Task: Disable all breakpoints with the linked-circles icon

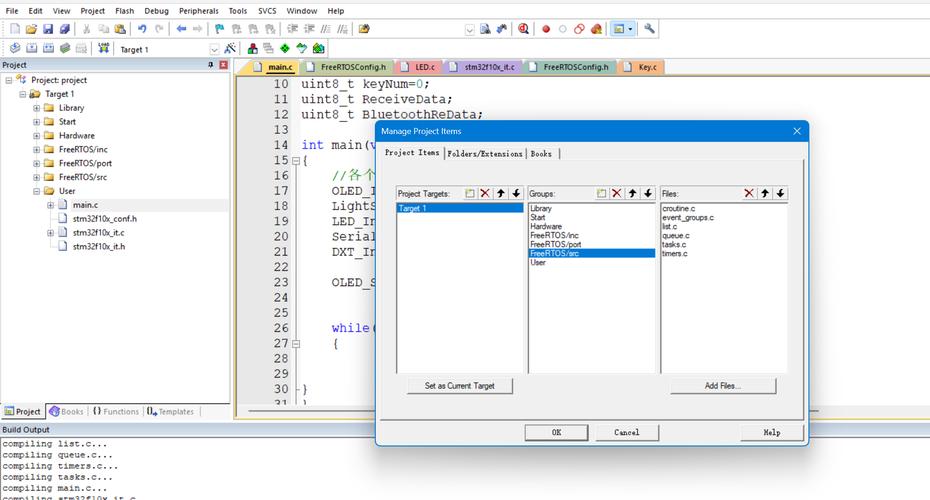Action: point(579,28)
